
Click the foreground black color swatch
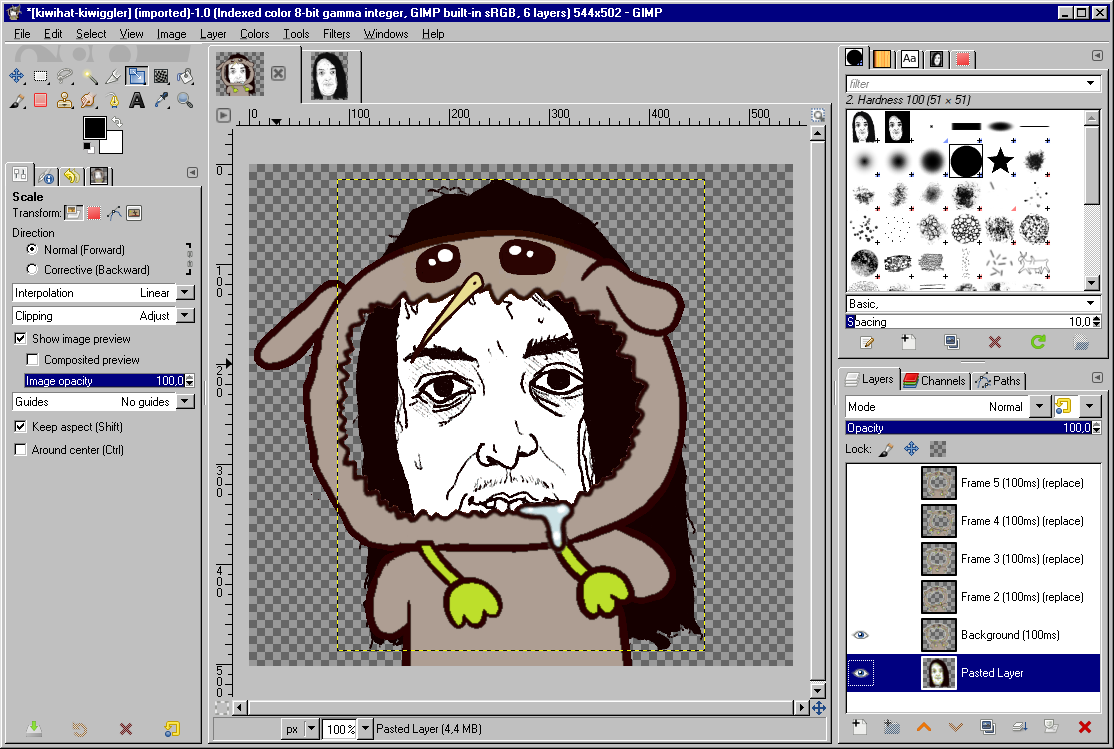pyautogui.click(x=94, y=128)
